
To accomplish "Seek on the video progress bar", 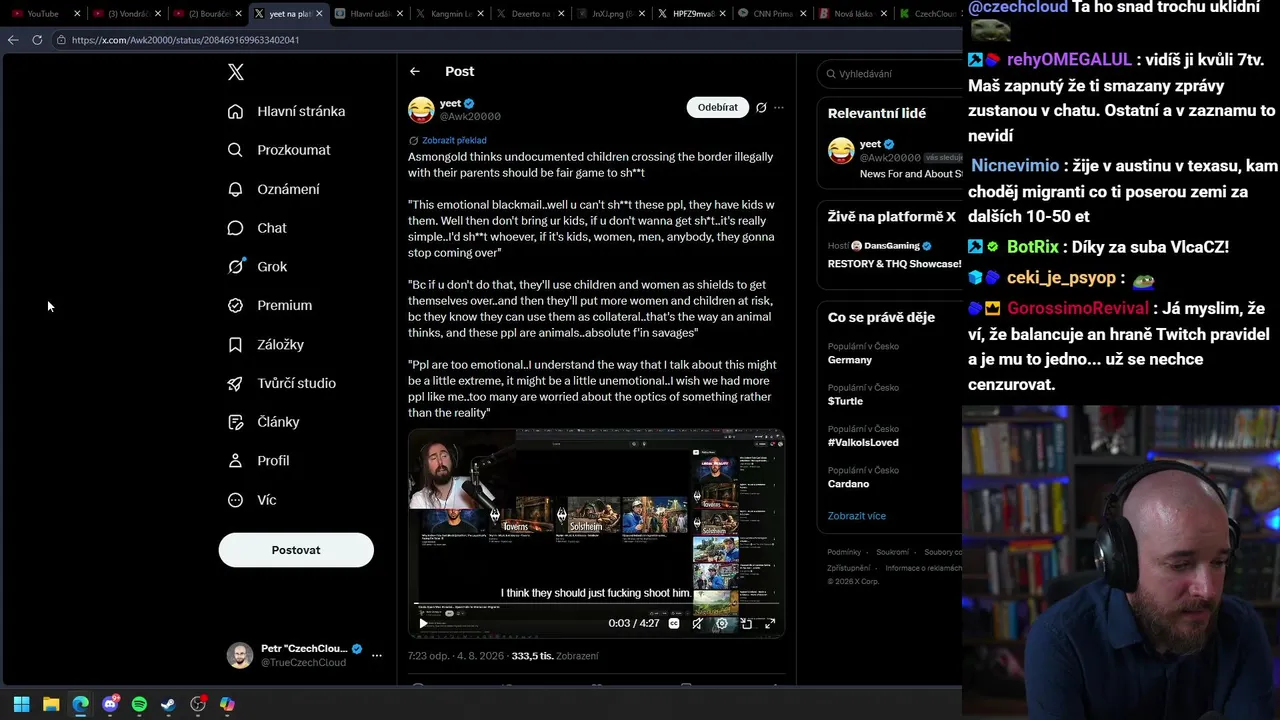I will [x=596, y=603].
